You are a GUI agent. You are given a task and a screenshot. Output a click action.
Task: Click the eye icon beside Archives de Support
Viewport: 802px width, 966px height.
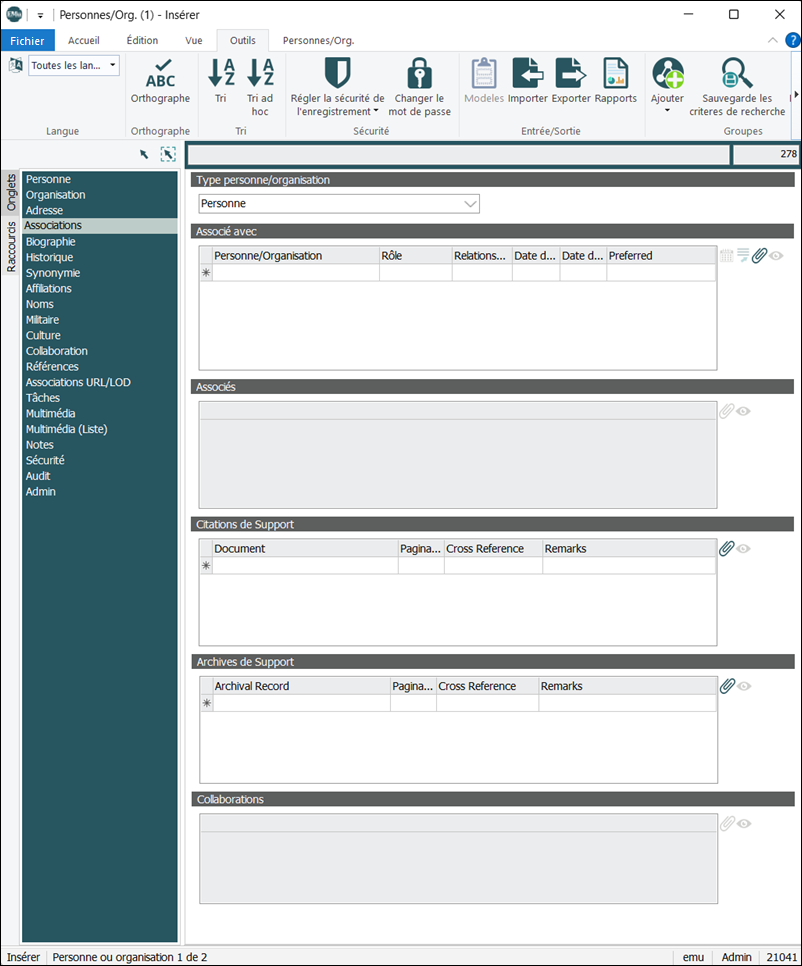point(744,686)
